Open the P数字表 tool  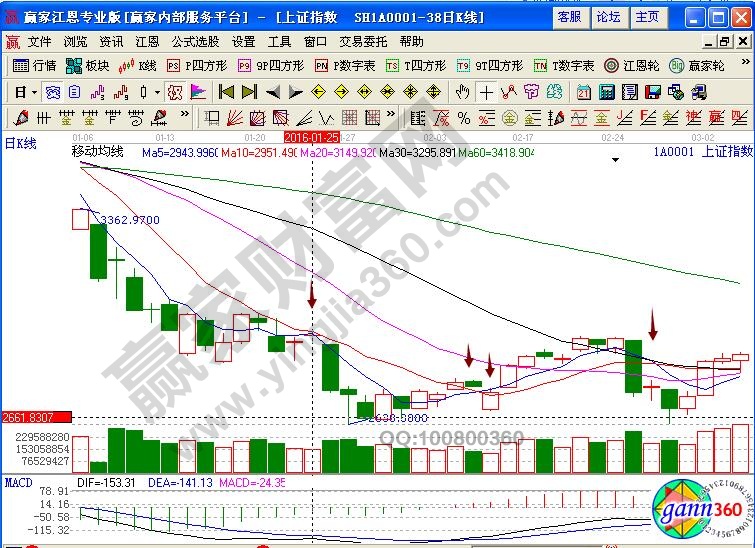[x=345, y=65]
